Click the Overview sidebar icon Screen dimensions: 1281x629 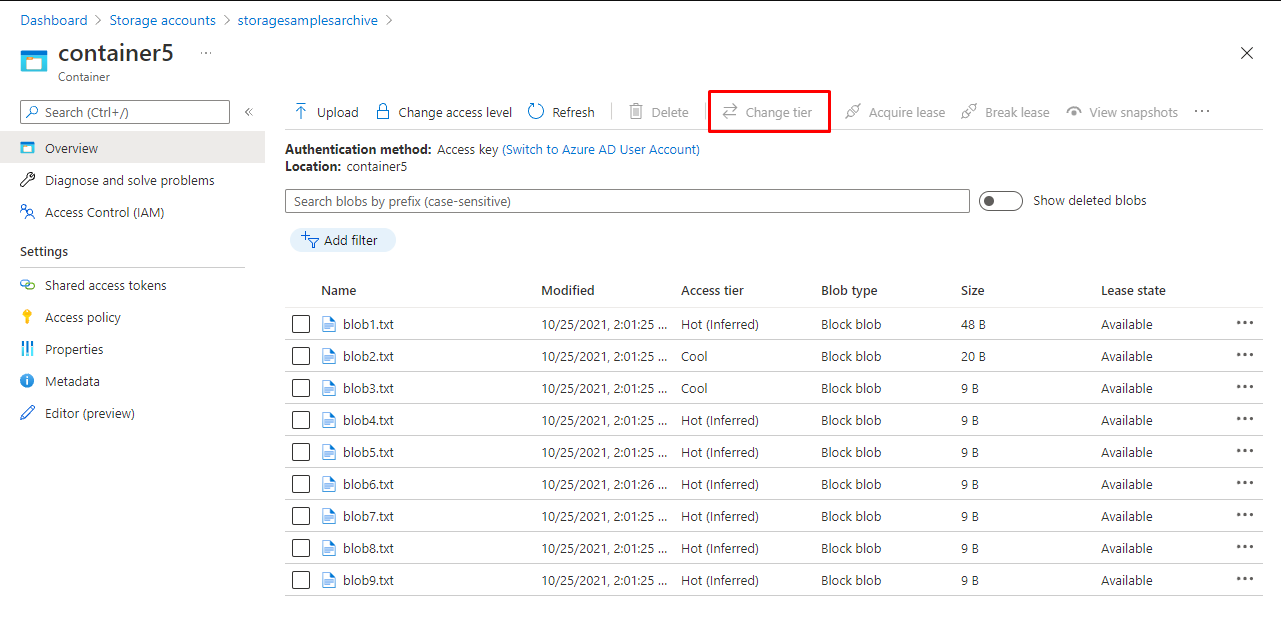pos(28,148)
